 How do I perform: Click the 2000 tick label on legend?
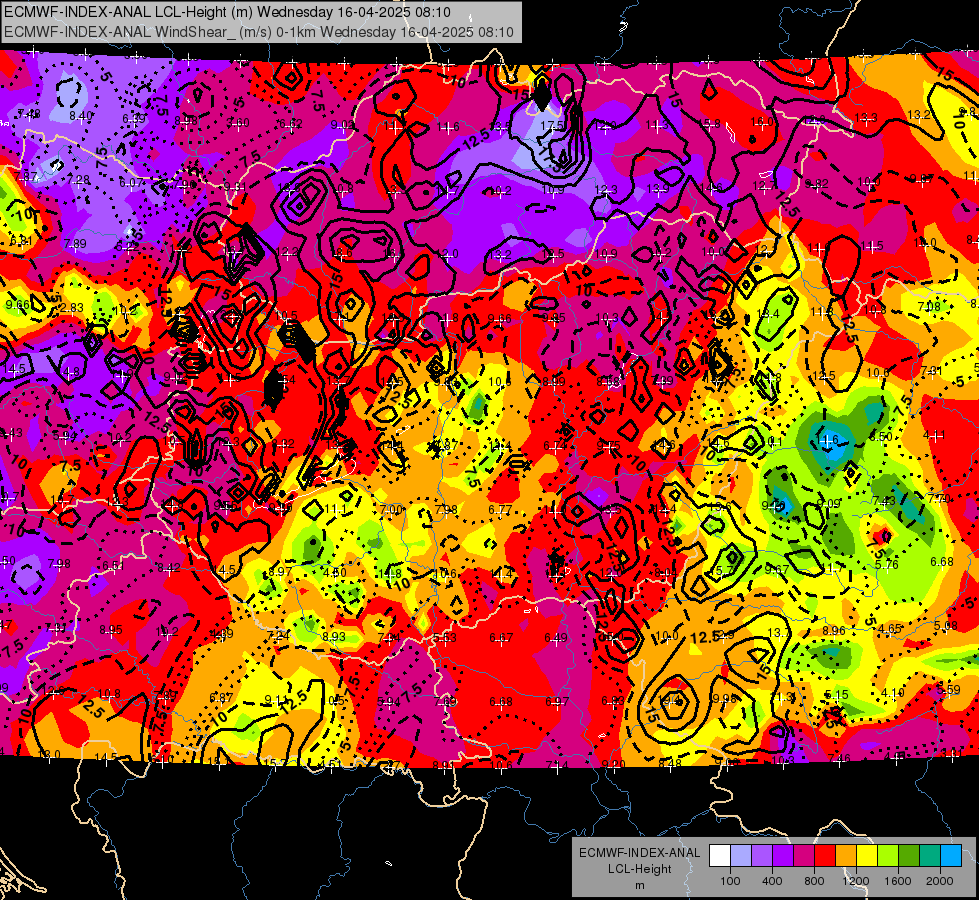pyautogui.click(x=940, y=881)
